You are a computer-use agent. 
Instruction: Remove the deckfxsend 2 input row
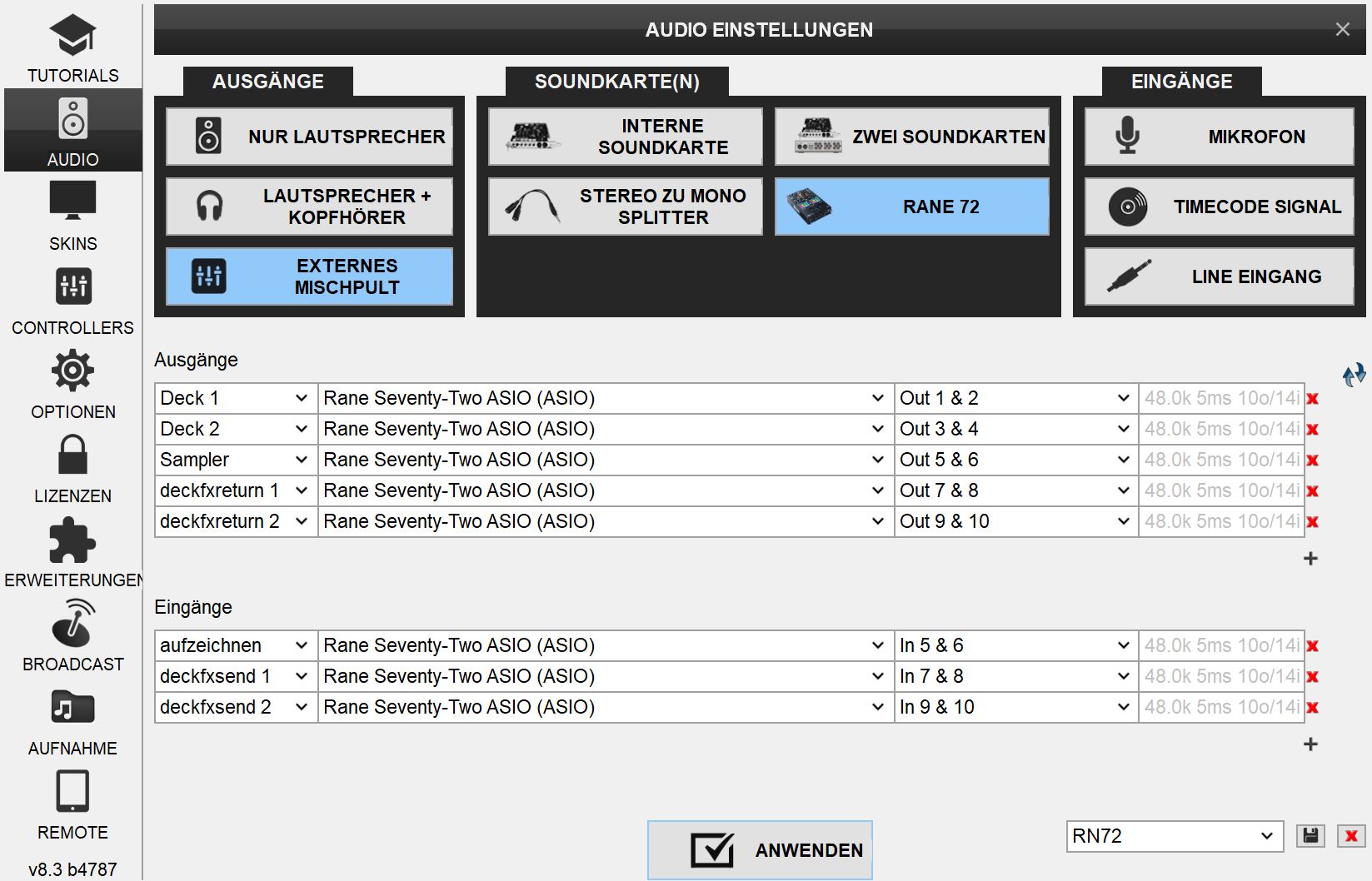[1313, 708]
